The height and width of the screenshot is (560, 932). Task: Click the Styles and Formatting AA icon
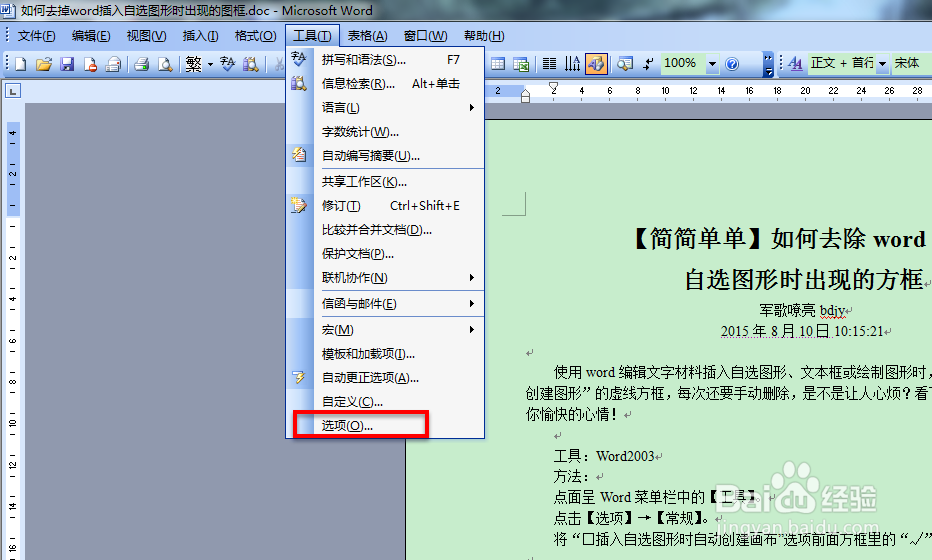[795, 64]
